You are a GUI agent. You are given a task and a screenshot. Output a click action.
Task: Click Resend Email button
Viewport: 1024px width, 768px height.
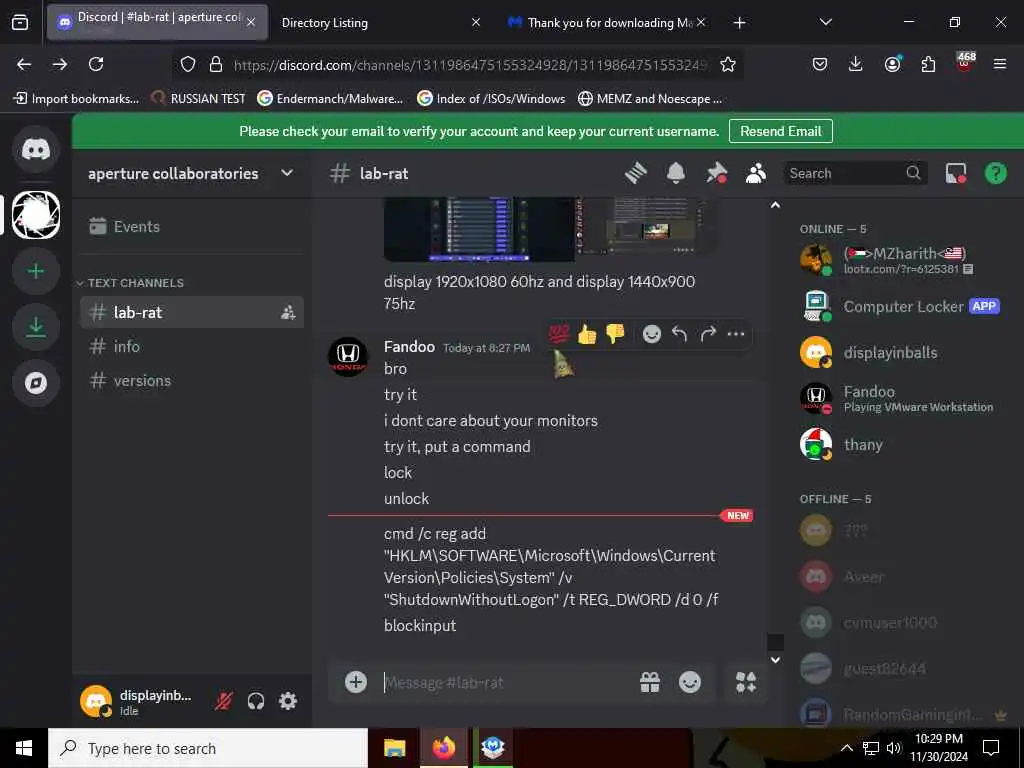point(780,131)
